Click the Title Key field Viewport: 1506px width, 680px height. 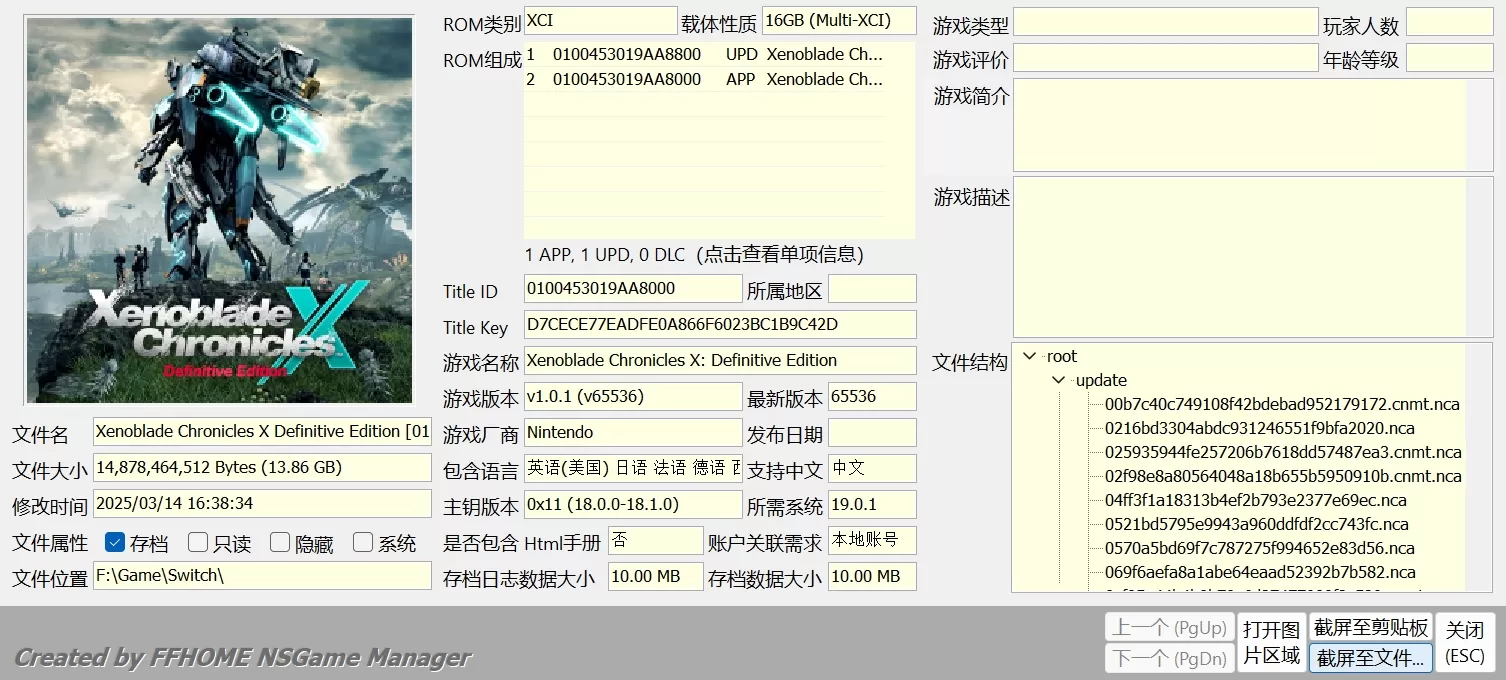click(720, 325)
